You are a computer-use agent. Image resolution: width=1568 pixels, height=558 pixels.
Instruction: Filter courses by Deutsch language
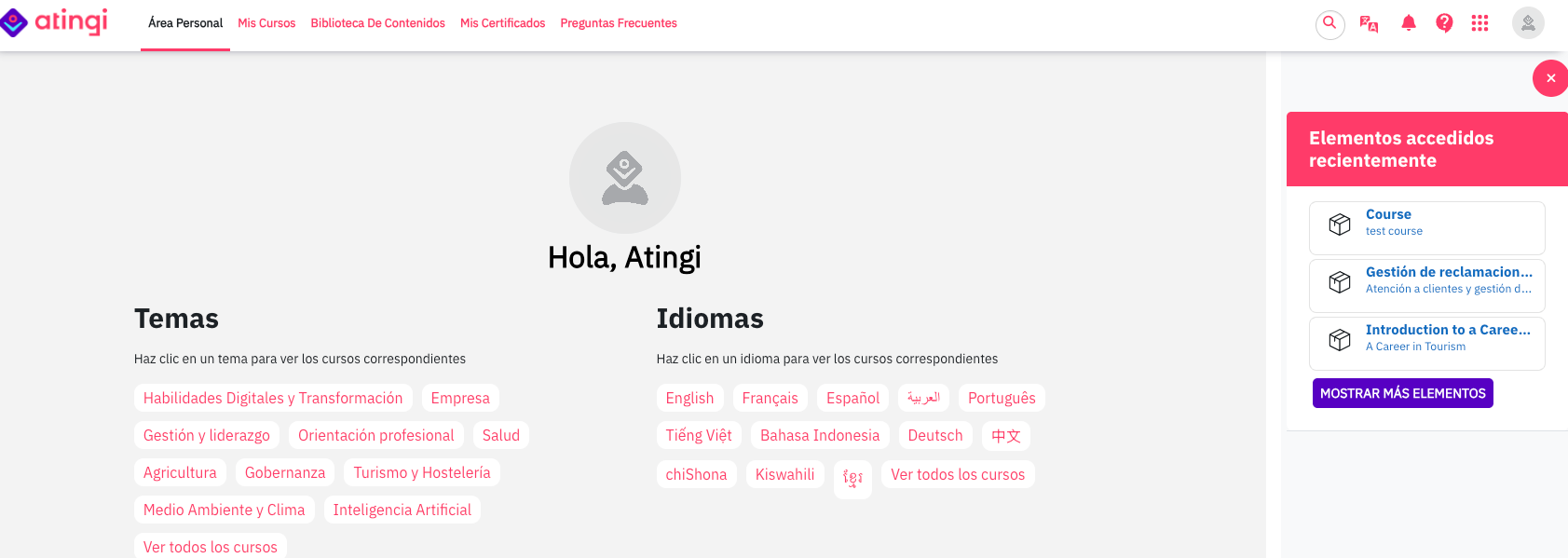[x=935, y=435]
